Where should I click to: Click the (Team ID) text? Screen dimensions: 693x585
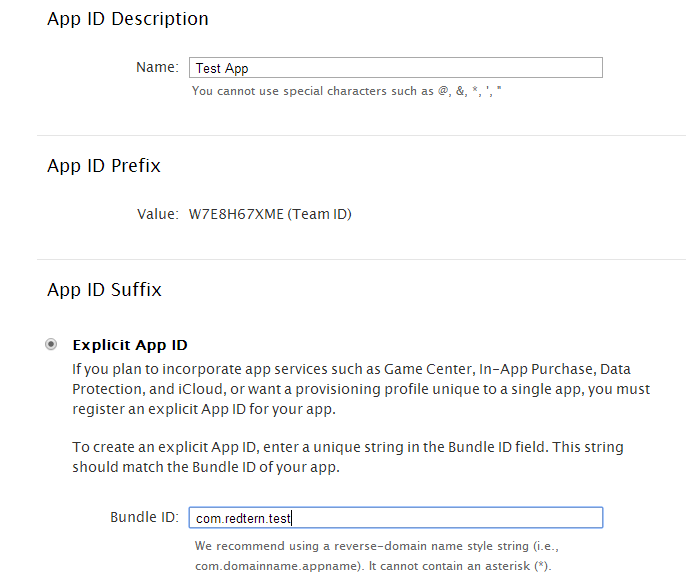point(320,214)
